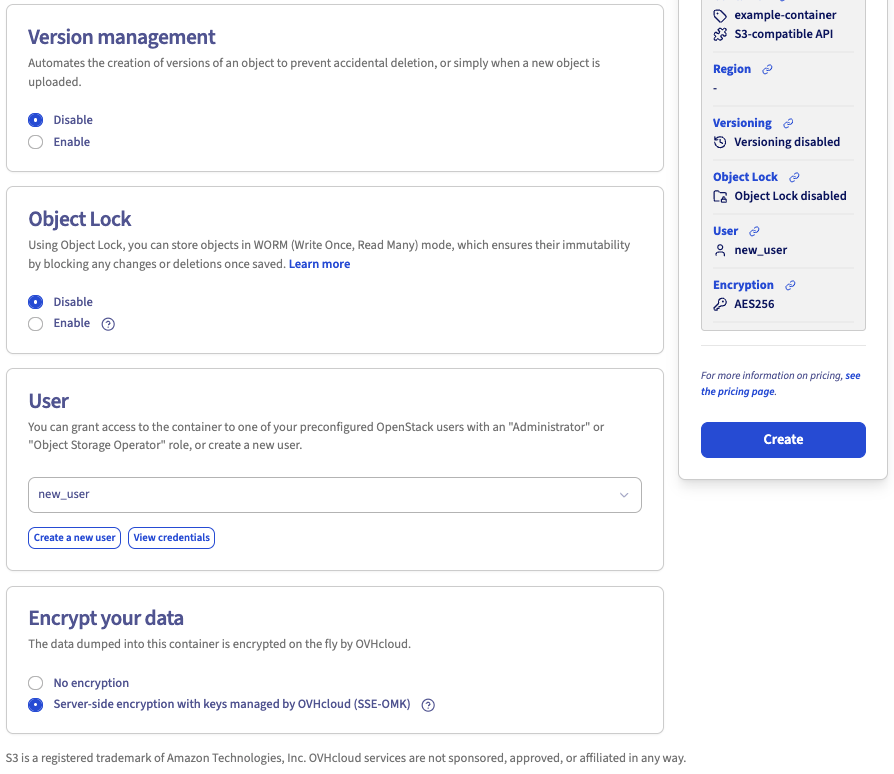Jump to User section via summary heading
Image resolution: width=894 pixels, height=774 pixels.
coord(725,231)
